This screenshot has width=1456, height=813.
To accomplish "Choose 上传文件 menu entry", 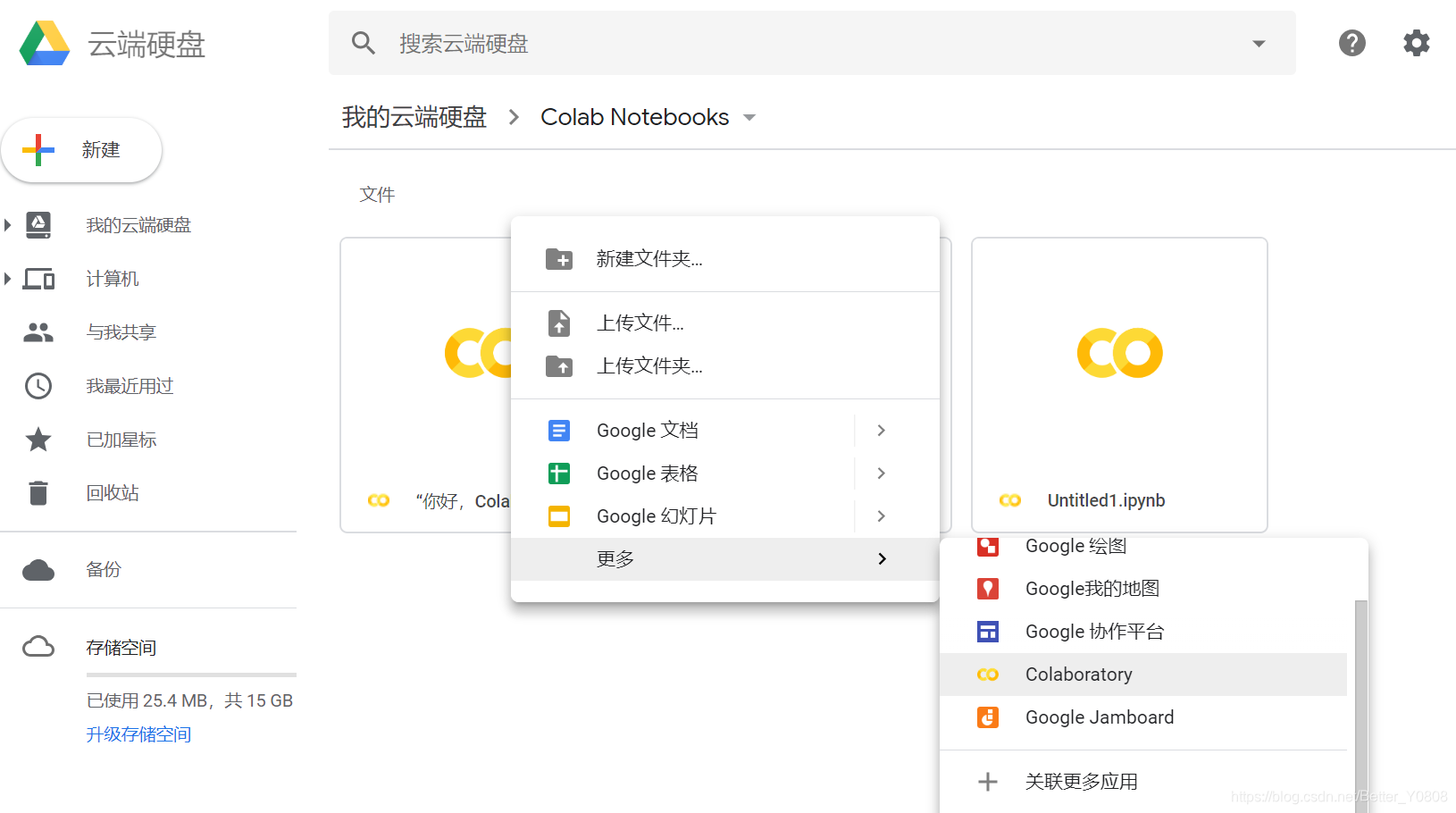I will coord(725,323).
